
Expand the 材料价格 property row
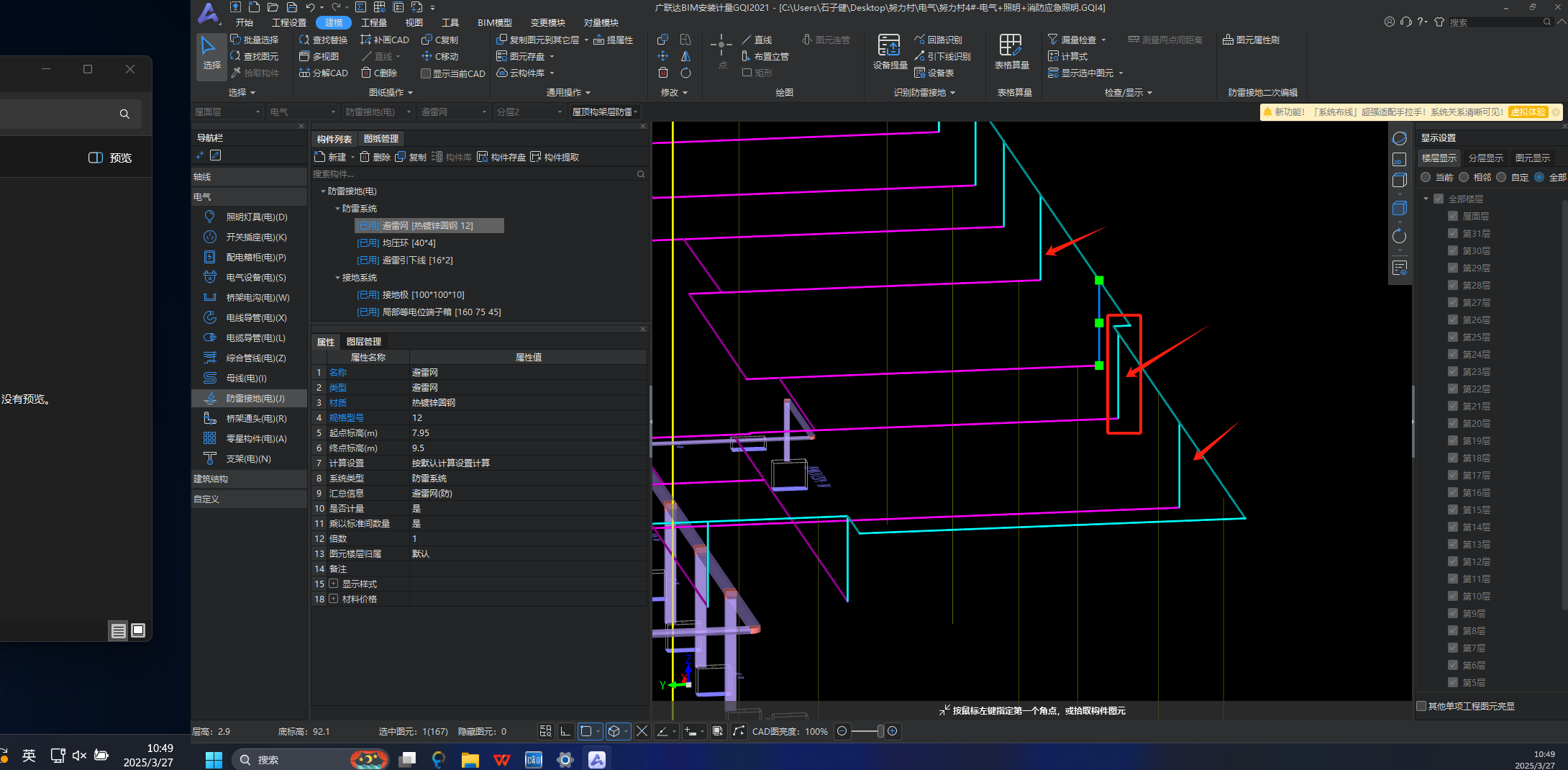click(333, 599)
